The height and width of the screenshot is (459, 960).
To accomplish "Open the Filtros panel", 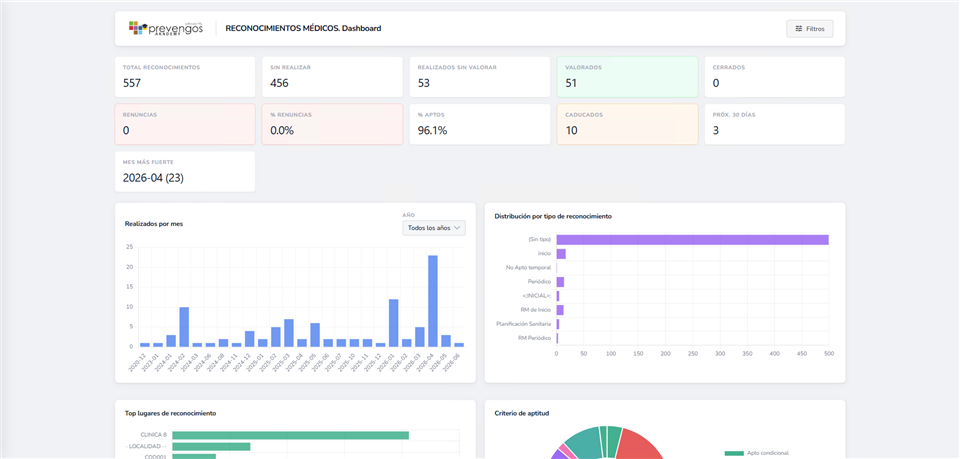I will (x=809, y=29).
